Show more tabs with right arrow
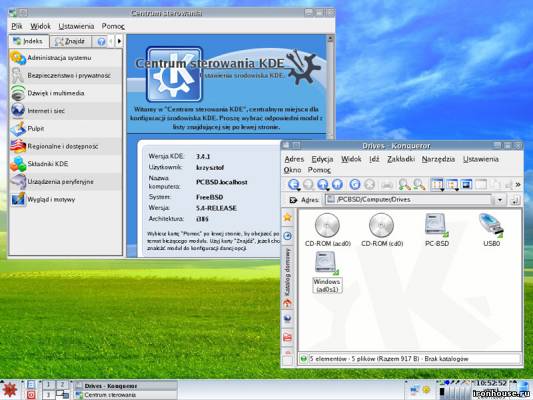 click(x=119, y=41)
